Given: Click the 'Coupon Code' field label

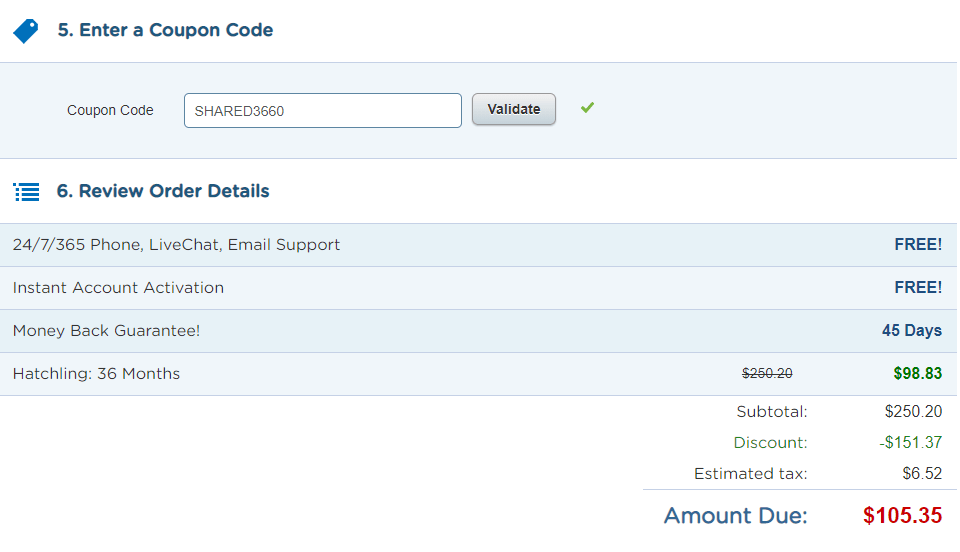Looking at the screenshot, I should [110, 111].
